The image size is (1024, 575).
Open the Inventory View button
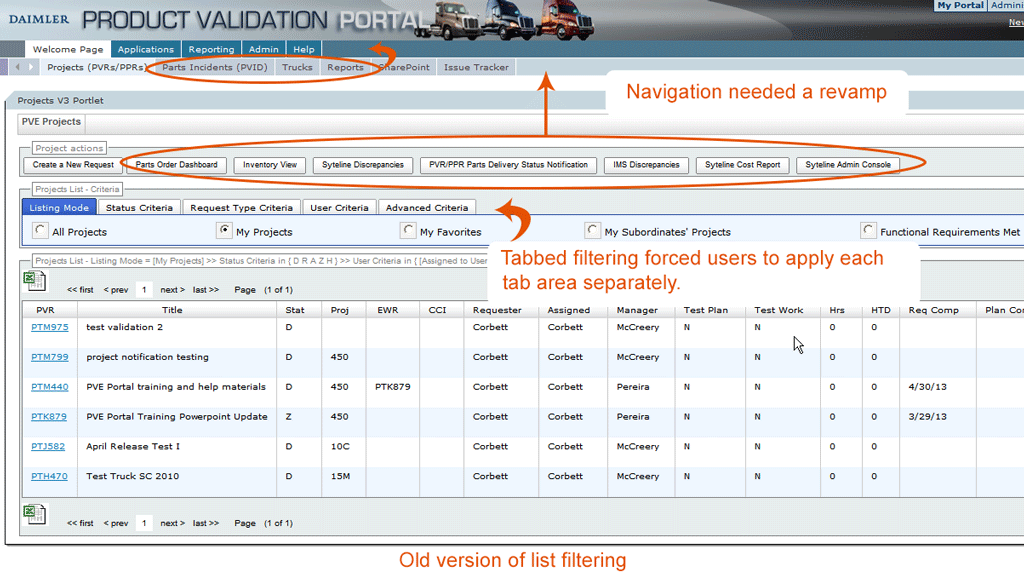coord(269,165)
